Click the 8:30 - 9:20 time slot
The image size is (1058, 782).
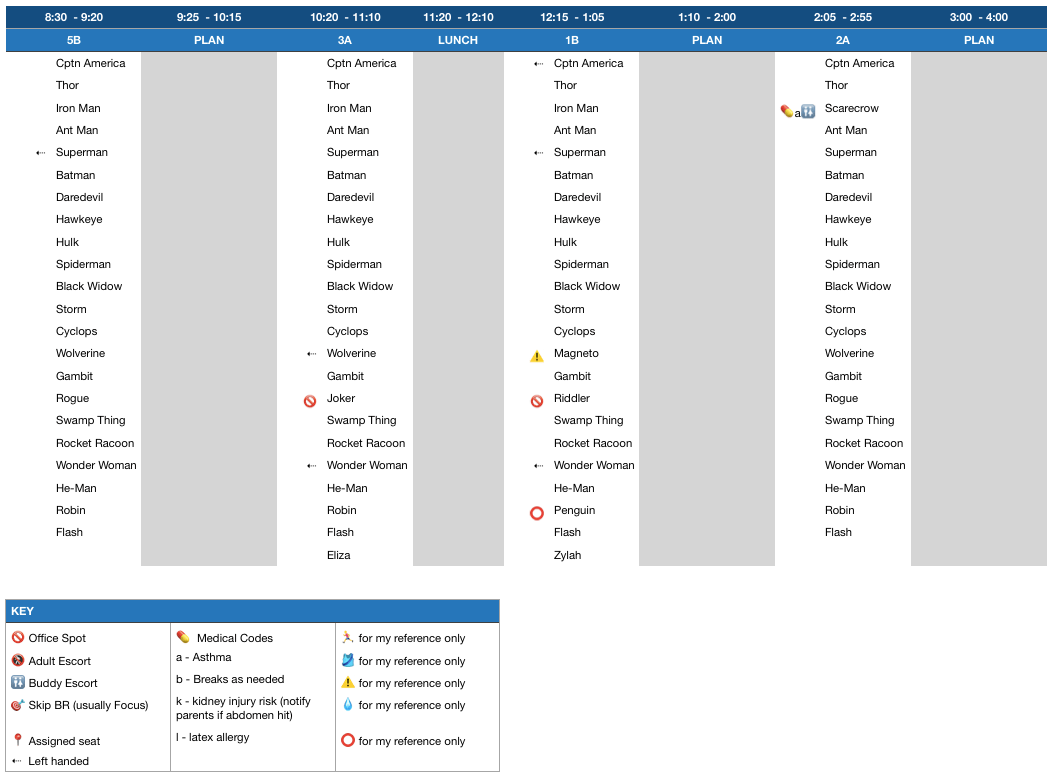coord(74,18)
